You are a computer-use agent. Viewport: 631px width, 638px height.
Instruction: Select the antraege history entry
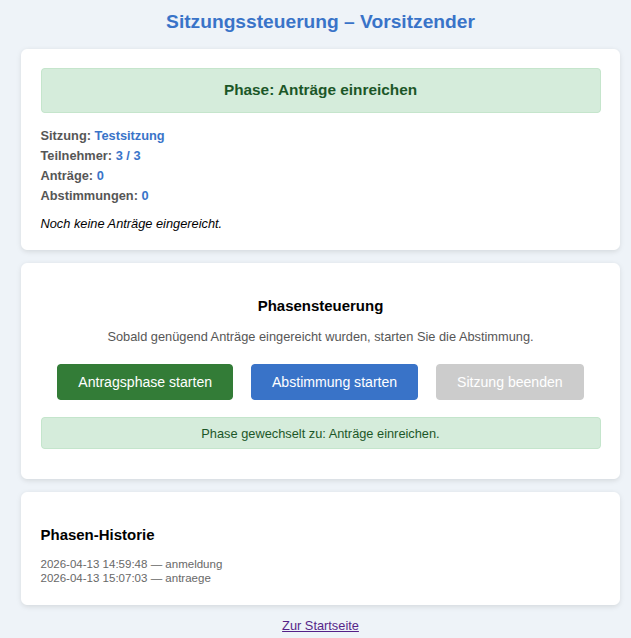[125, 578]
